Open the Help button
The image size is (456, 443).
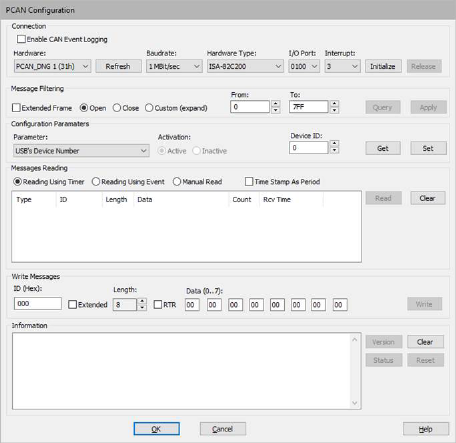click(426, 429)
